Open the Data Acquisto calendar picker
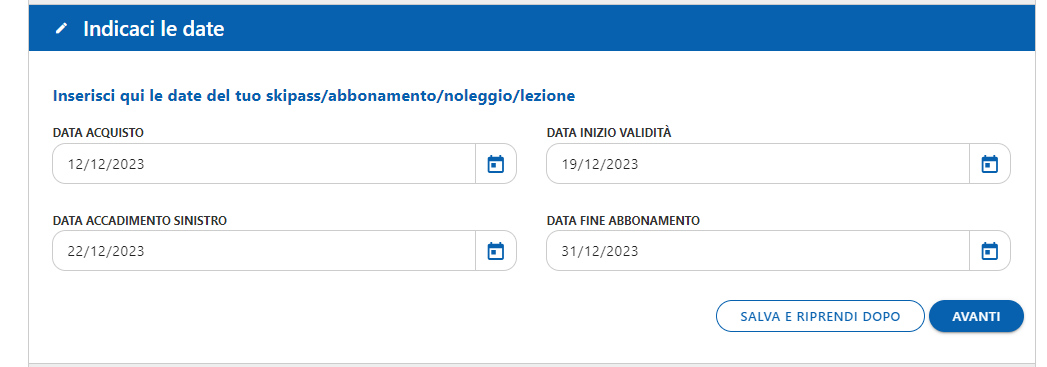 click(495, 163)
